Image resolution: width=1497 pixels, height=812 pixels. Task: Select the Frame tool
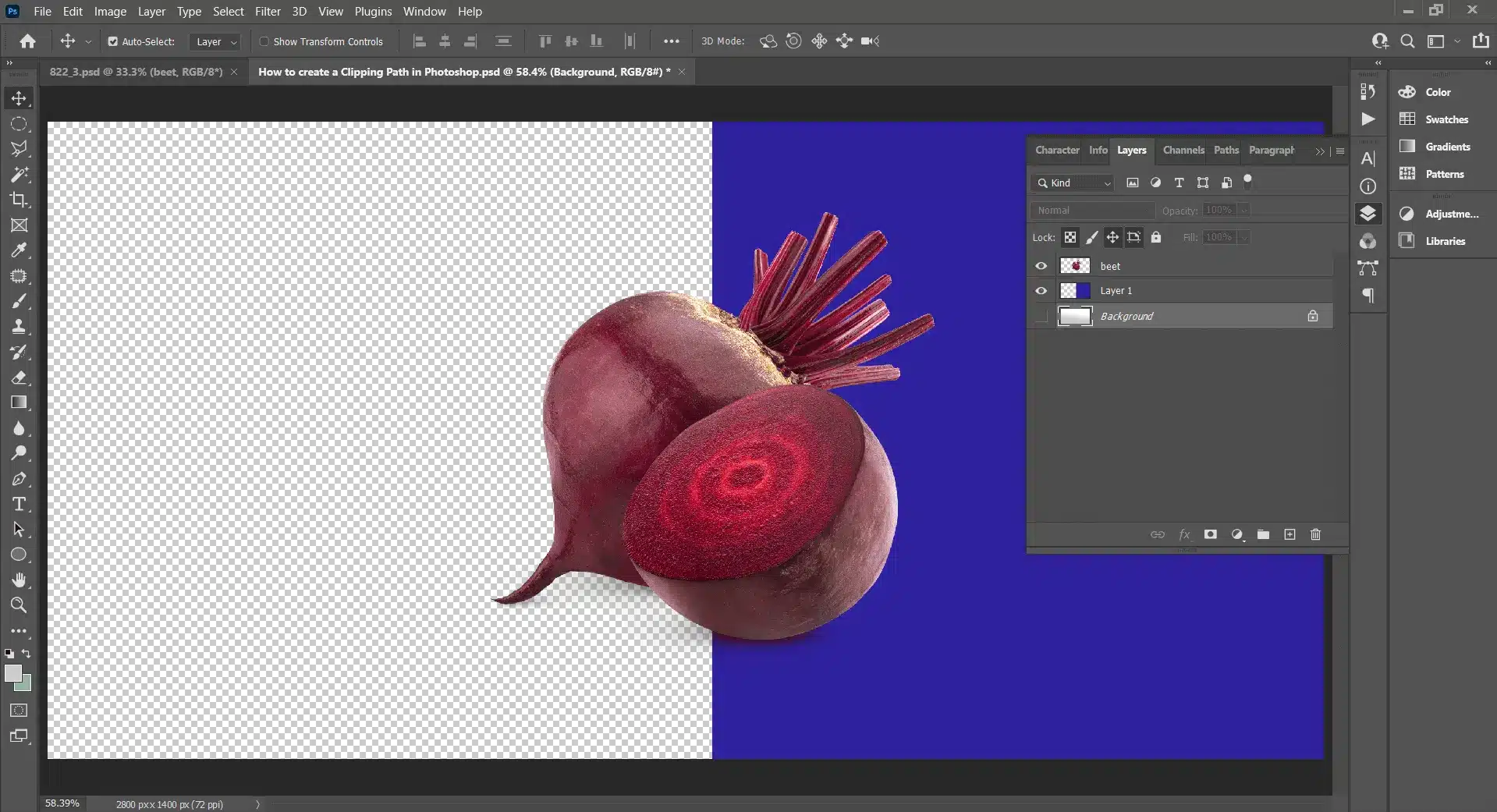point(19,225)
